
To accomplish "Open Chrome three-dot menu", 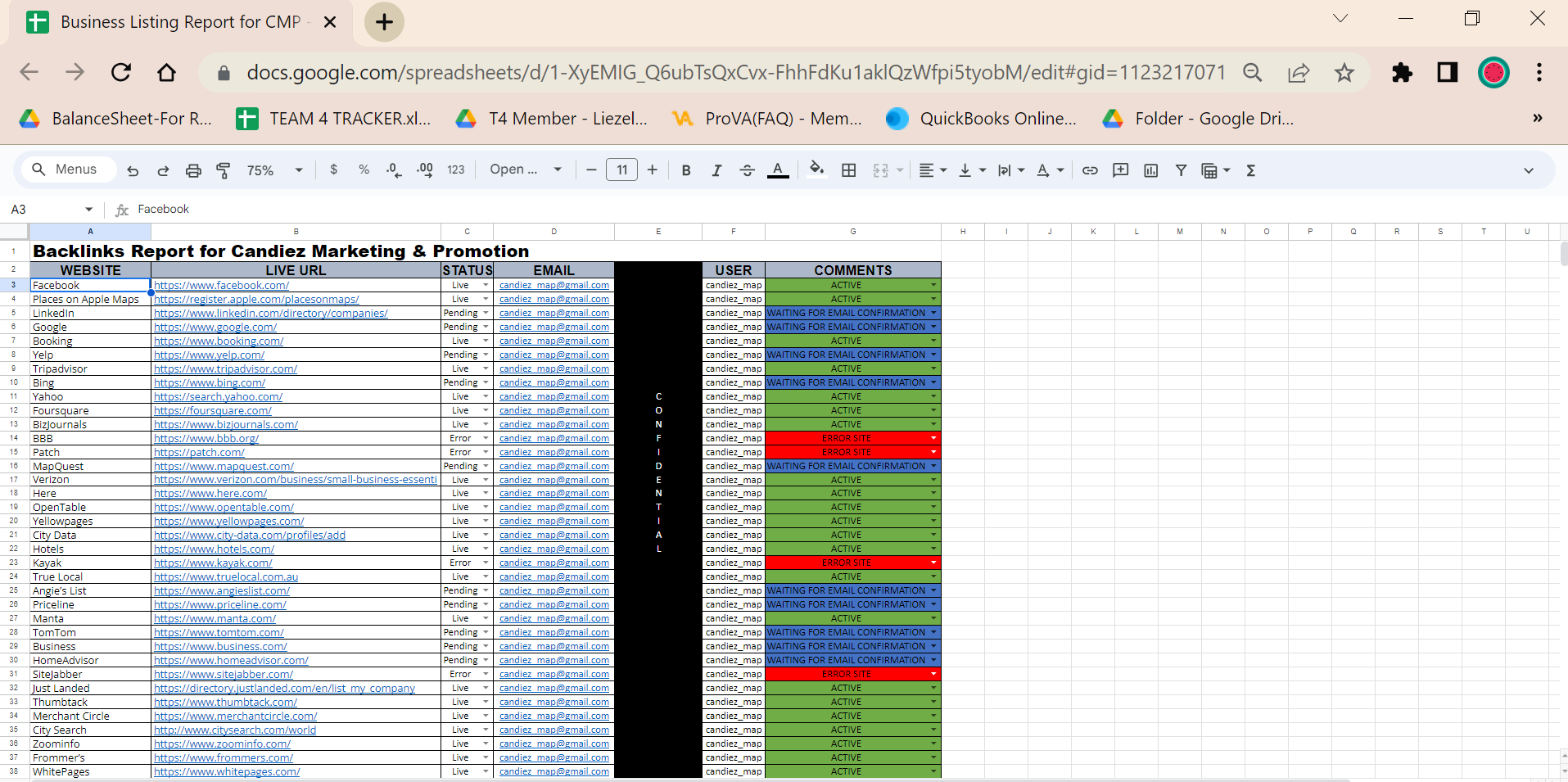I will pyautogui.click(x=1539, y=72).
